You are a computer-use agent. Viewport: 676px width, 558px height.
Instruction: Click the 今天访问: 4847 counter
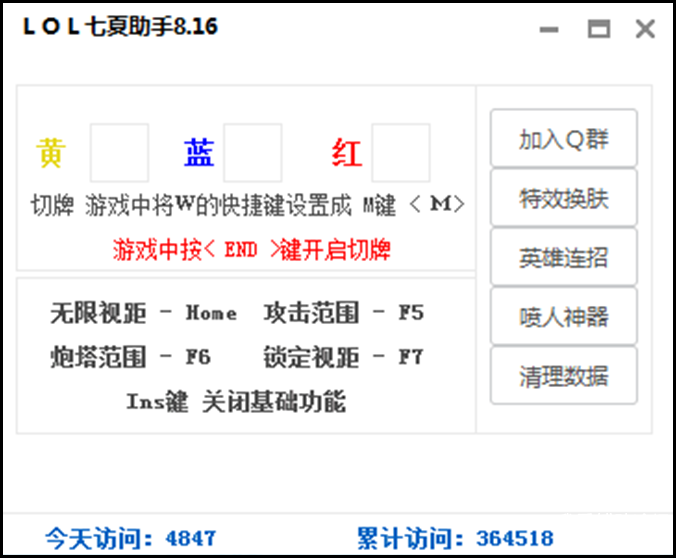131,538
